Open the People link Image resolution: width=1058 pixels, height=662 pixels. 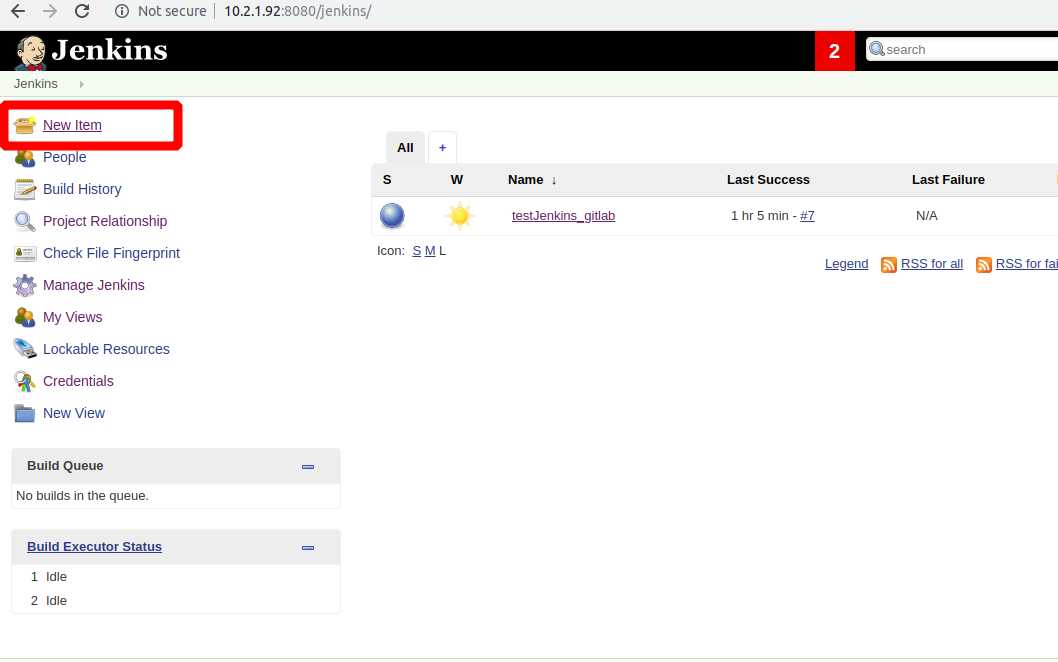(x=65, y=157)
